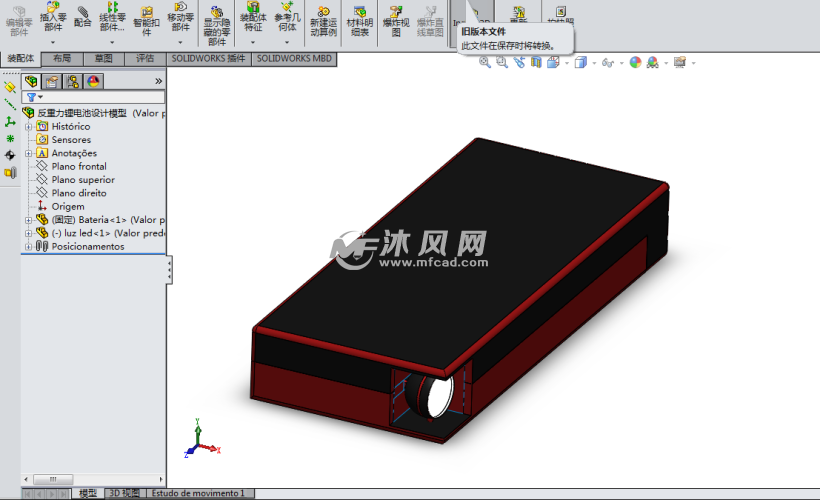Open the Display Style dropdown arrow
Image resolution: width=820 pixels, height=500 pixels.
pyautogui.click(x=594, y=63)
